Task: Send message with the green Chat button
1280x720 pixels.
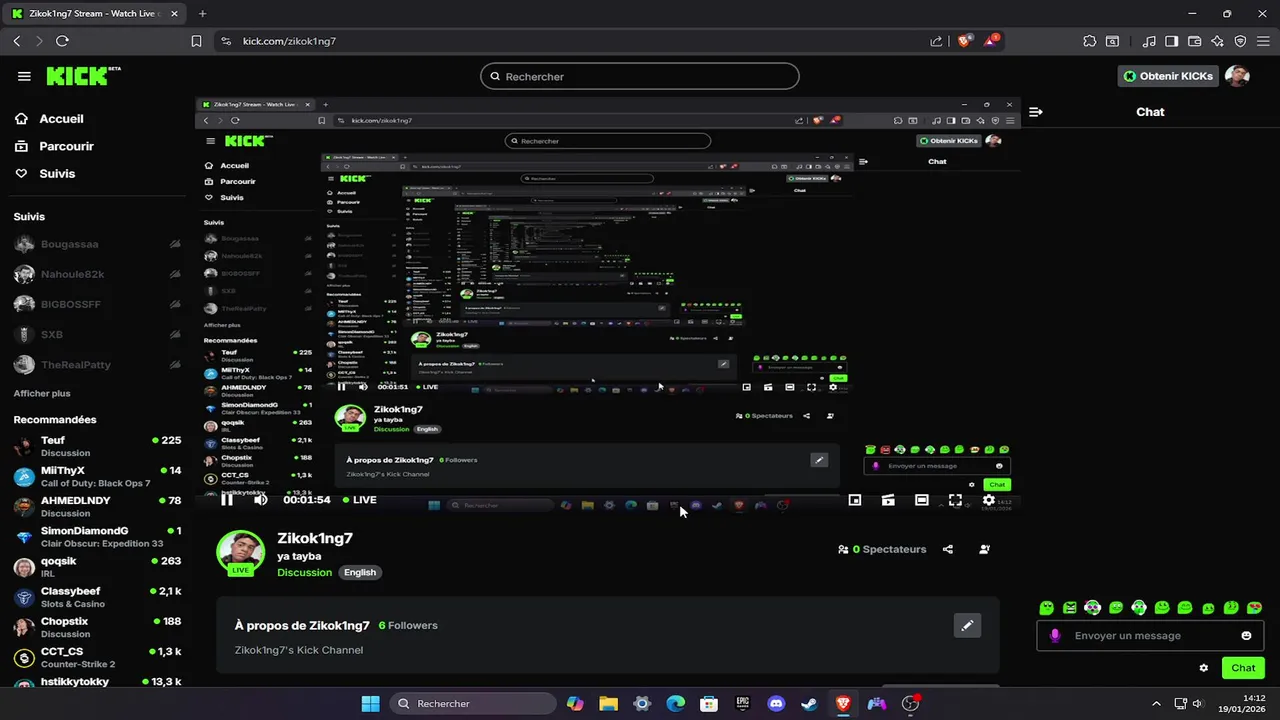Action: [x=1243, y=668]
